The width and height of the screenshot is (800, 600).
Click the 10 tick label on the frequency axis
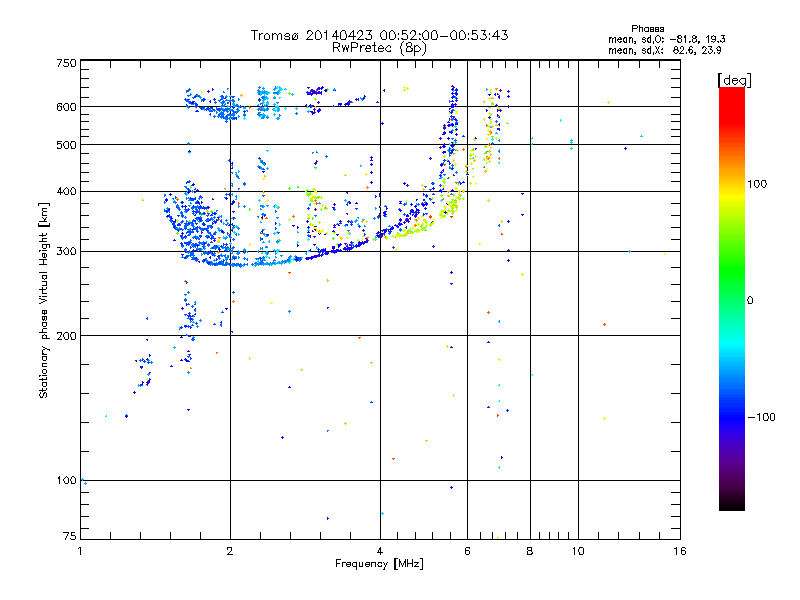(577, 551)
